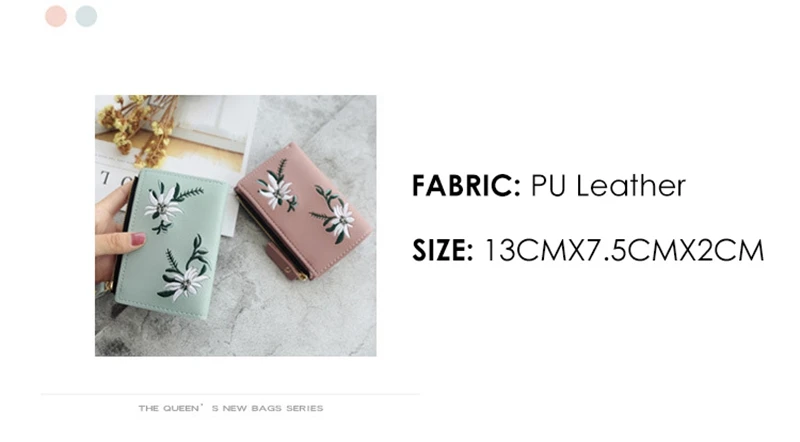Click the SIZE label text

tap(442, 251)
